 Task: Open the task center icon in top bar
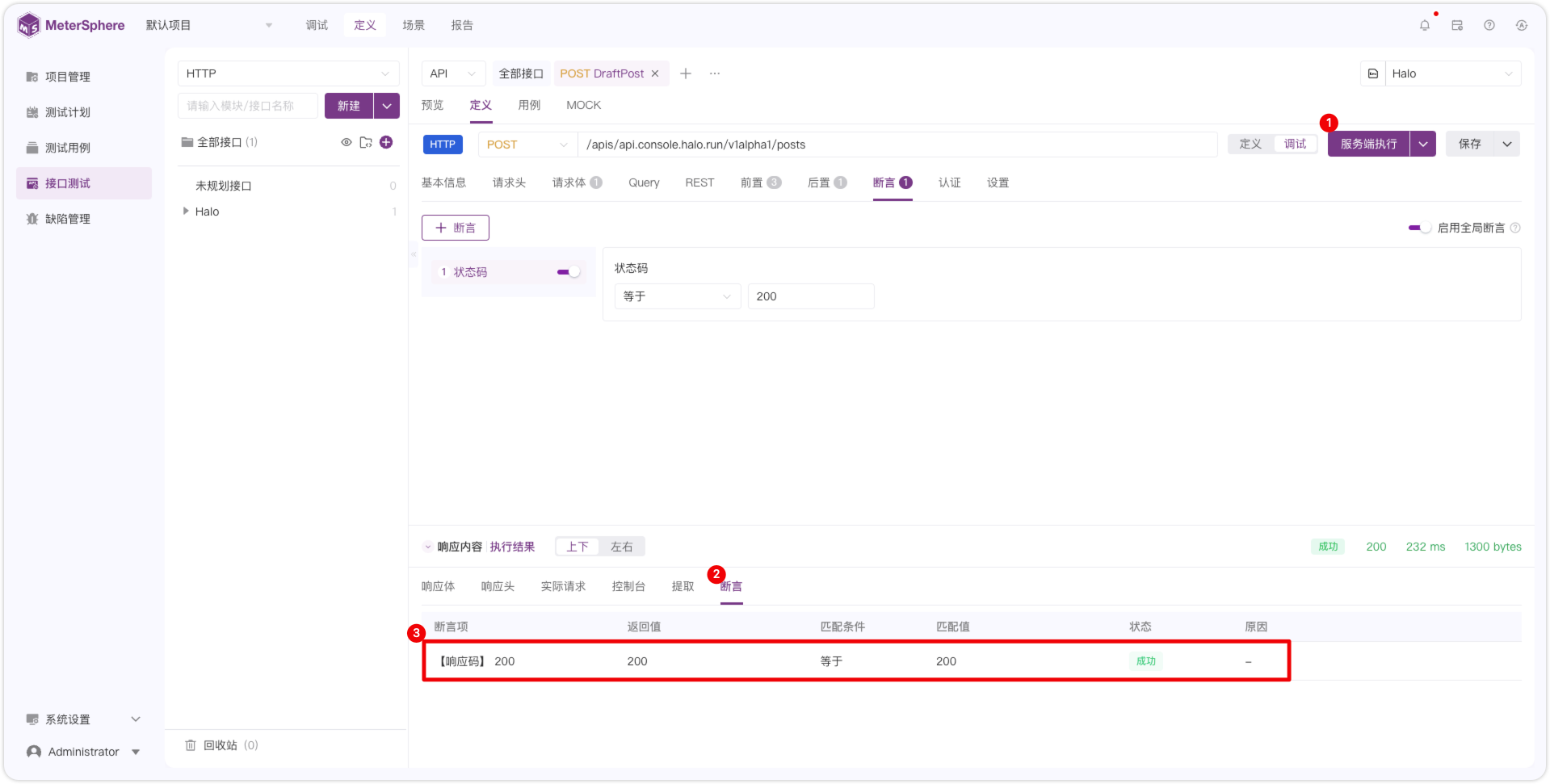(1456, 25)
